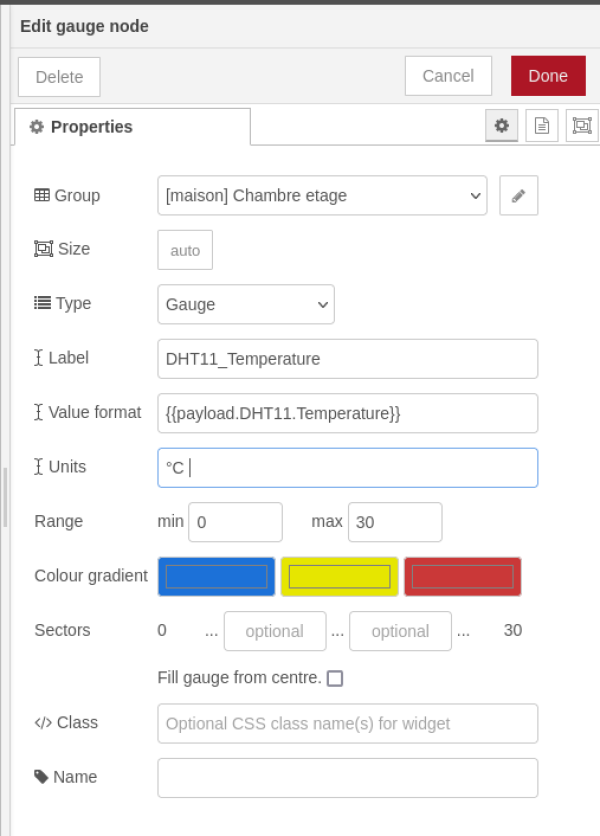Toggle Fill gauge from centre checkbox
The height and width of the screenshot is (836, 600).
pos(335,678)
